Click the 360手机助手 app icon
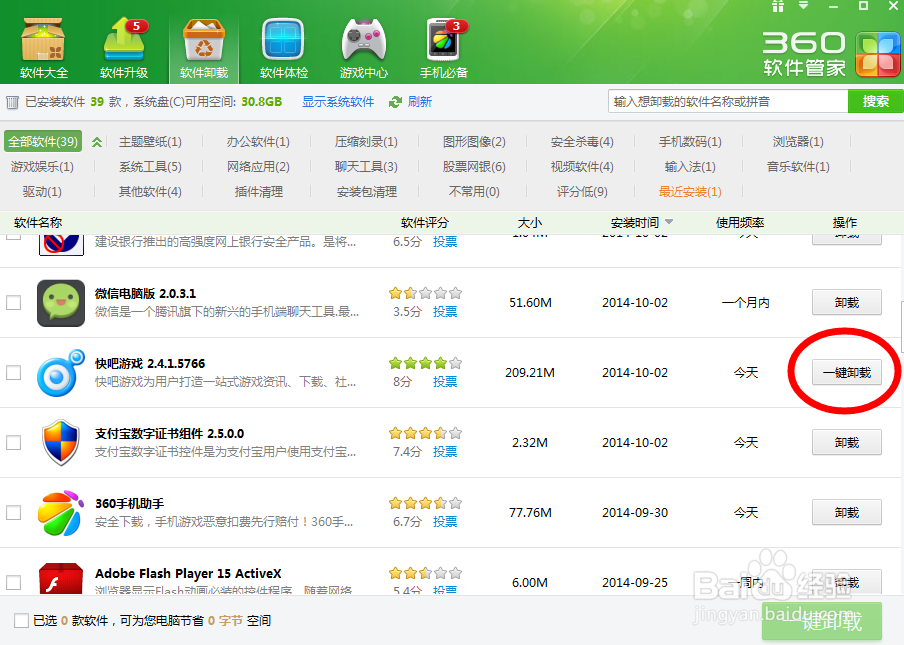The height and width of the screenshot is (645, 904). (x=61, y=512)
